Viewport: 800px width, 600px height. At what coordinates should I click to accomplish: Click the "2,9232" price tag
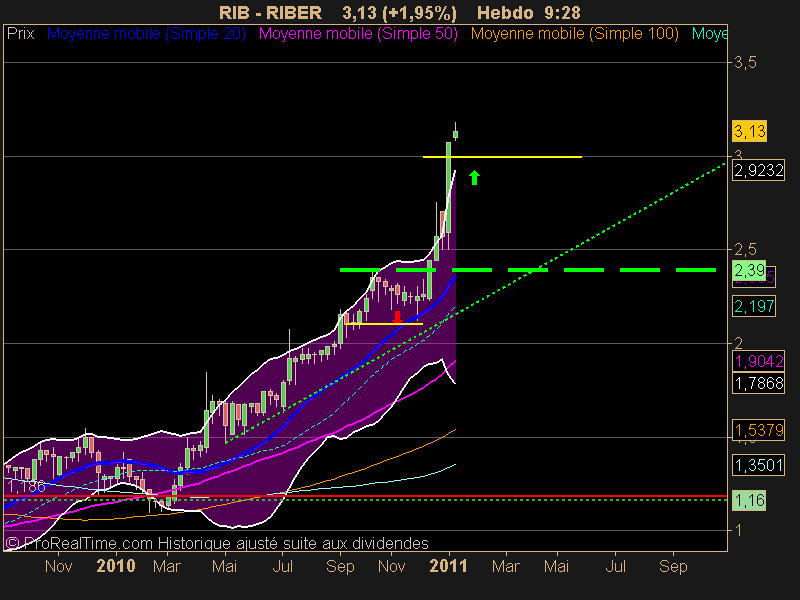point(758,170)
